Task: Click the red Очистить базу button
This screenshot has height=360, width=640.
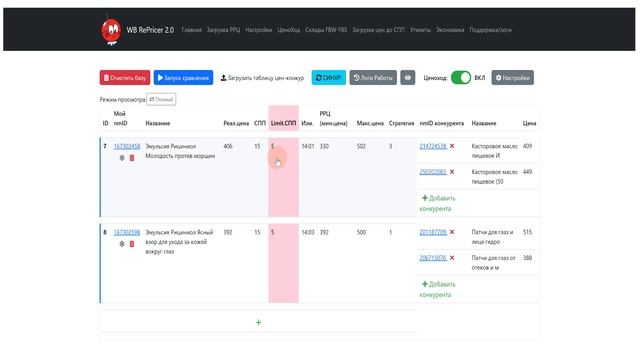Action: coord(125,78)
